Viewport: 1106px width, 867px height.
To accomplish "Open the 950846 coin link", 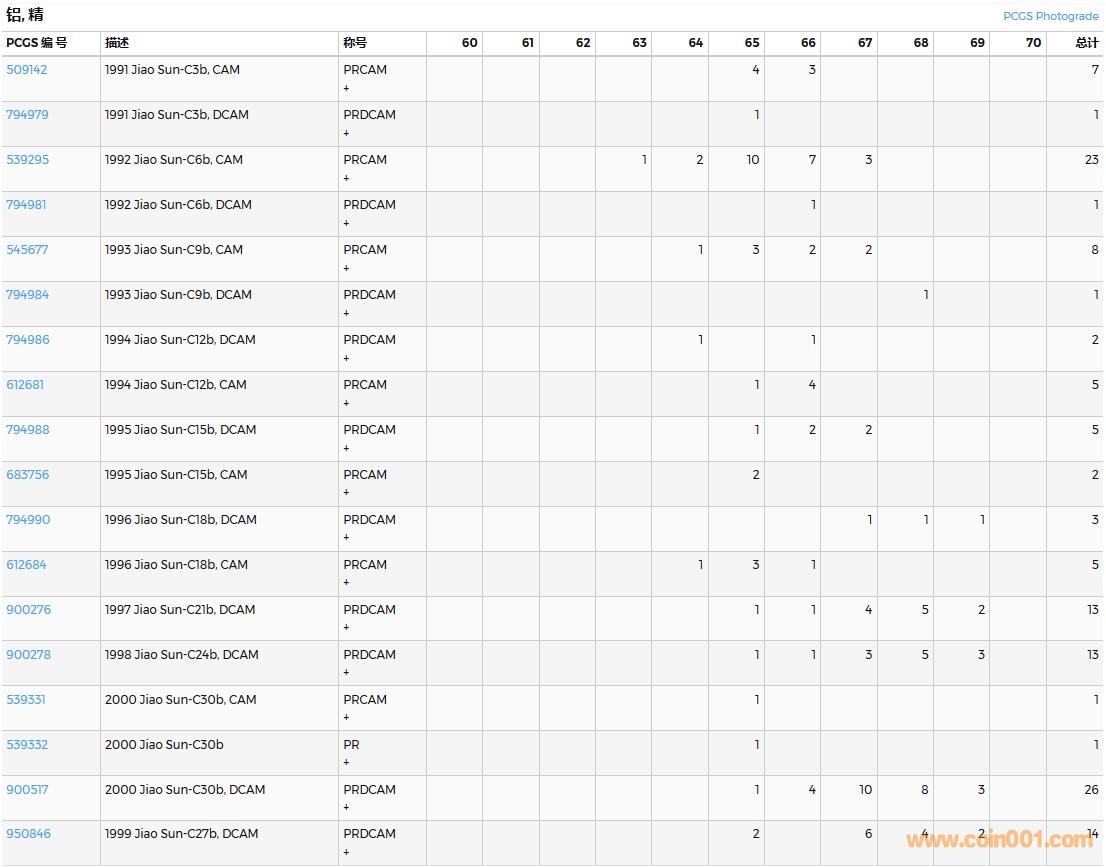I will 28,834.
